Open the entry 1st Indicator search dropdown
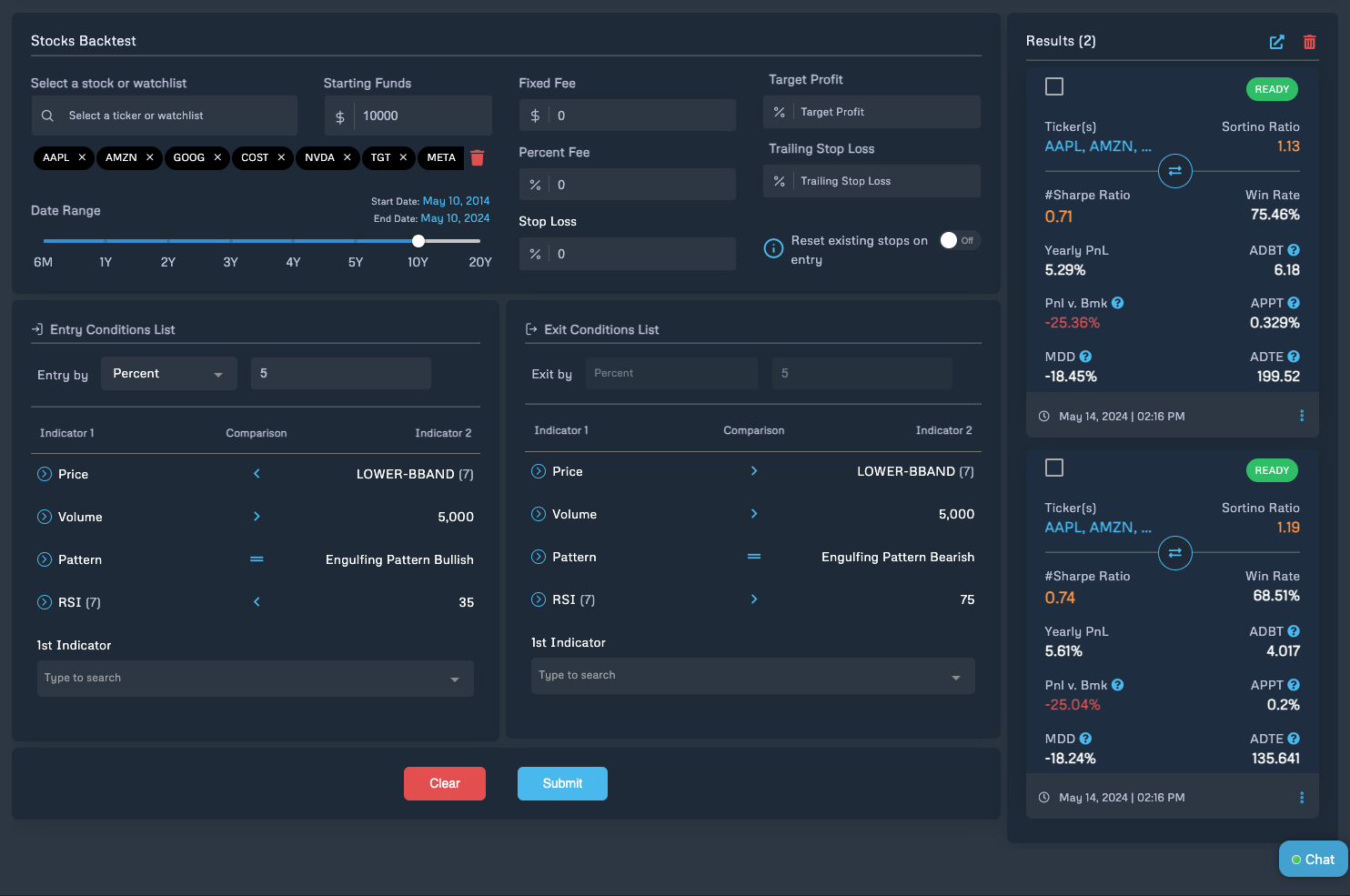The width and height of the screenshot is (1350, 896). coord(255,679)
